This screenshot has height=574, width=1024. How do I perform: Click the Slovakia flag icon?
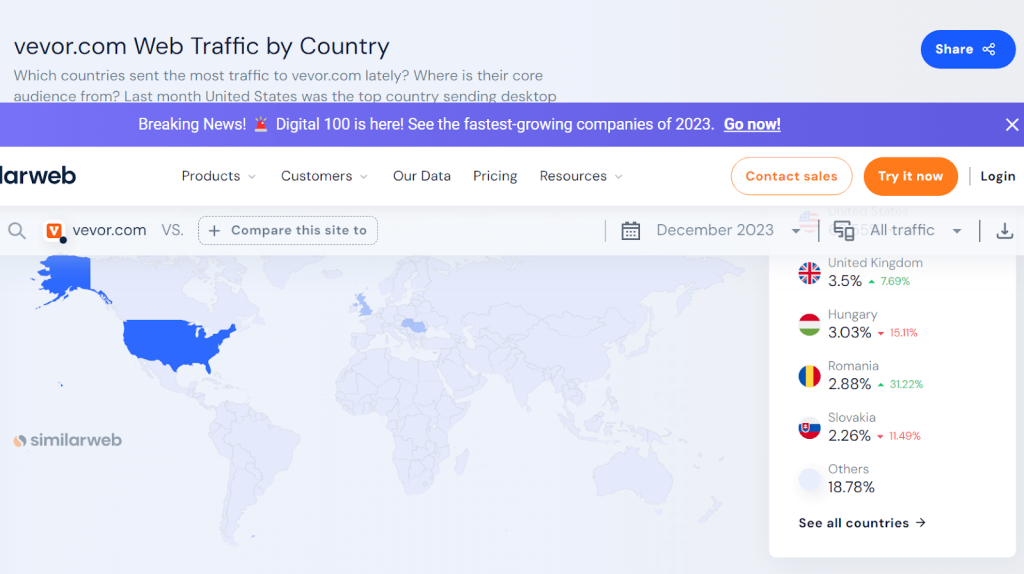pos(809,428)
